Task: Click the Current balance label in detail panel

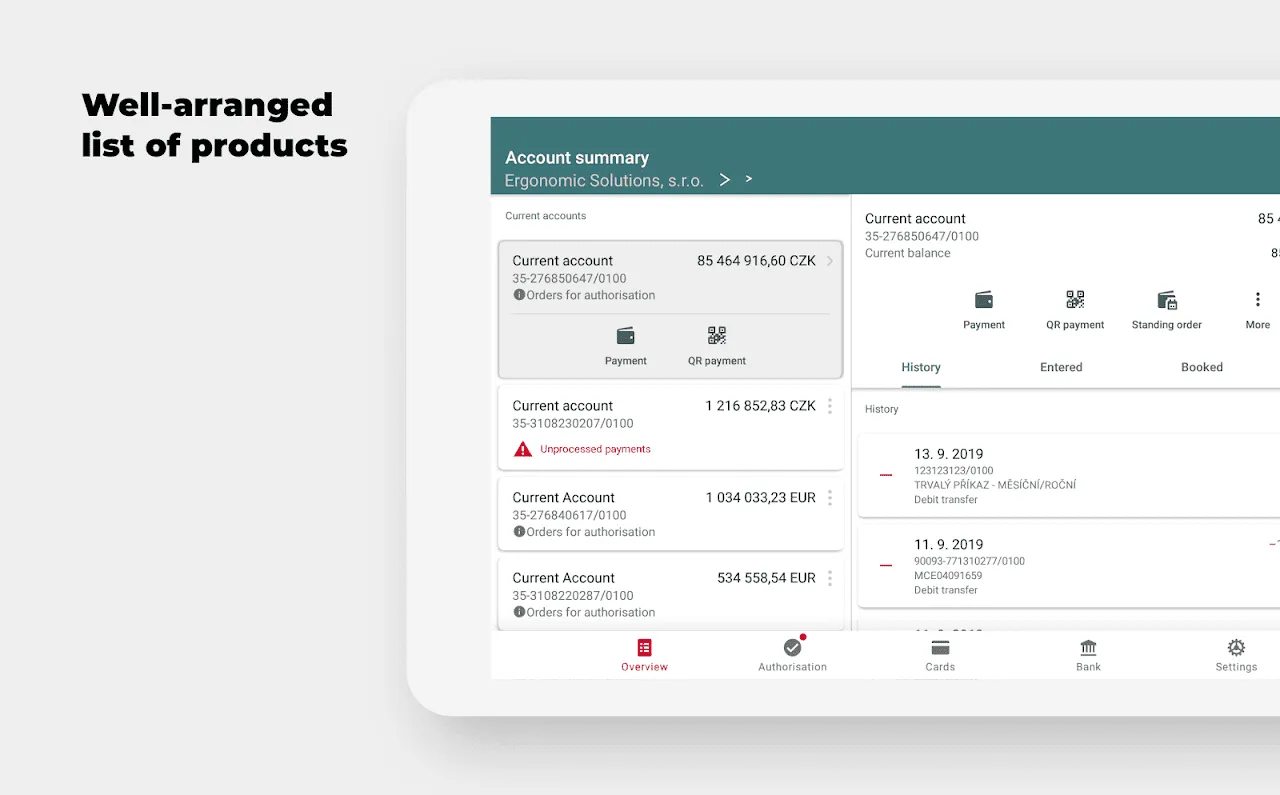Action: [908, 253]
